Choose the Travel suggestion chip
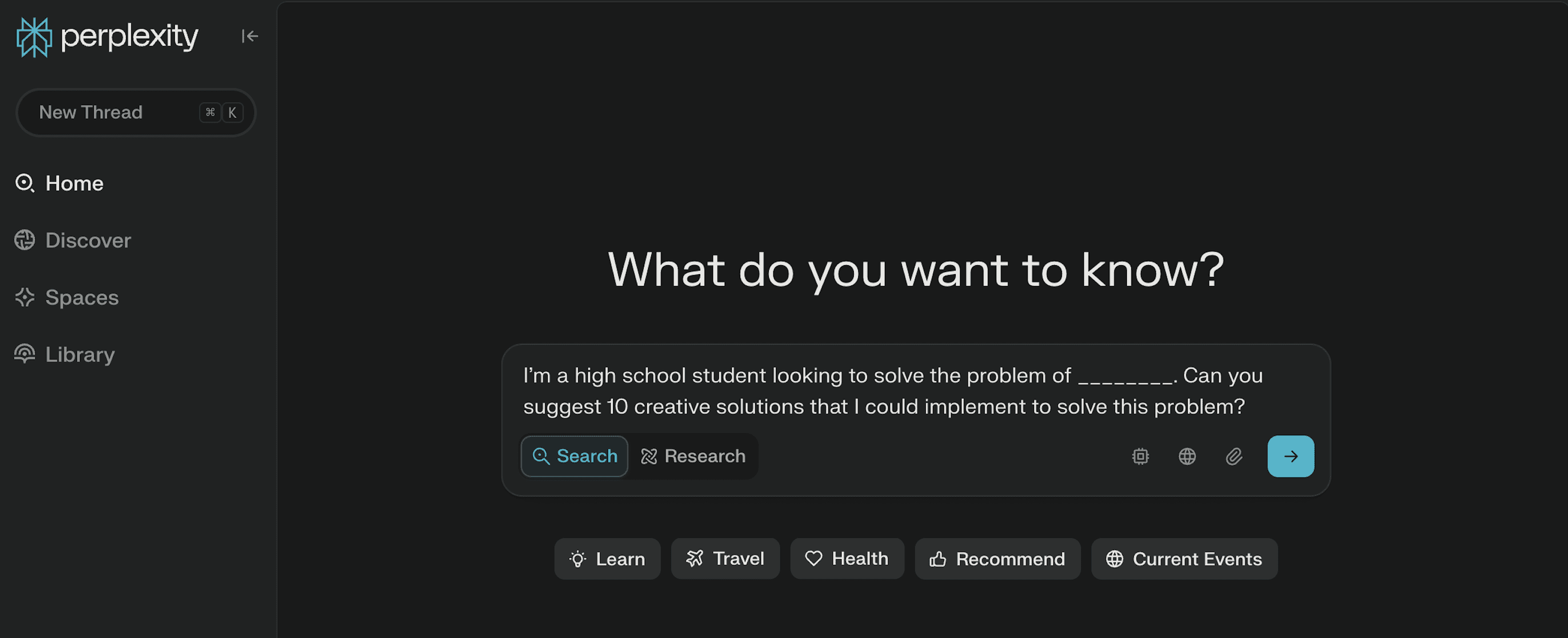Viewport: 1568px width, 638px height. point(725,558)
